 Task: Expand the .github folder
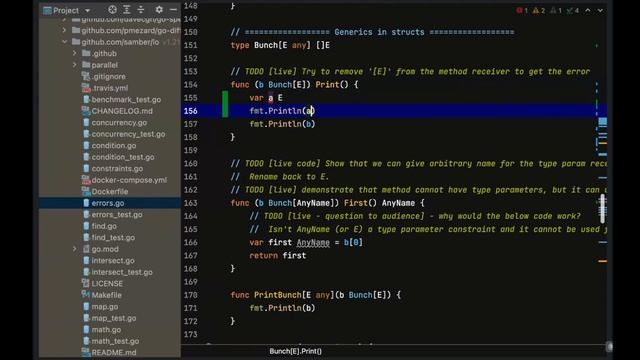tap(74, 53)
